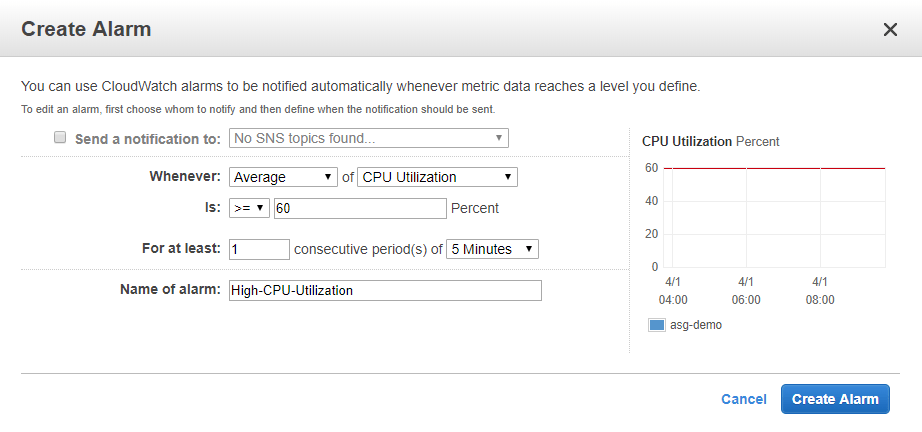The width and height of the screenshot is (922, 432).
Task: Expand the Average statistic dropdown
Action: tap(283, 177)
